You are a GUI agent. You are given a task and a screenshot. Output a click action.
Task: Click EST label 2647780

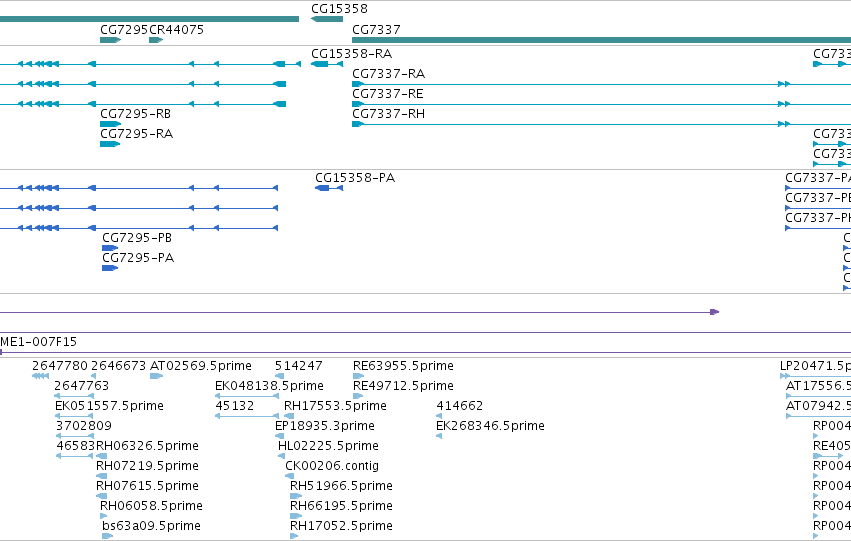coord(60,366)
